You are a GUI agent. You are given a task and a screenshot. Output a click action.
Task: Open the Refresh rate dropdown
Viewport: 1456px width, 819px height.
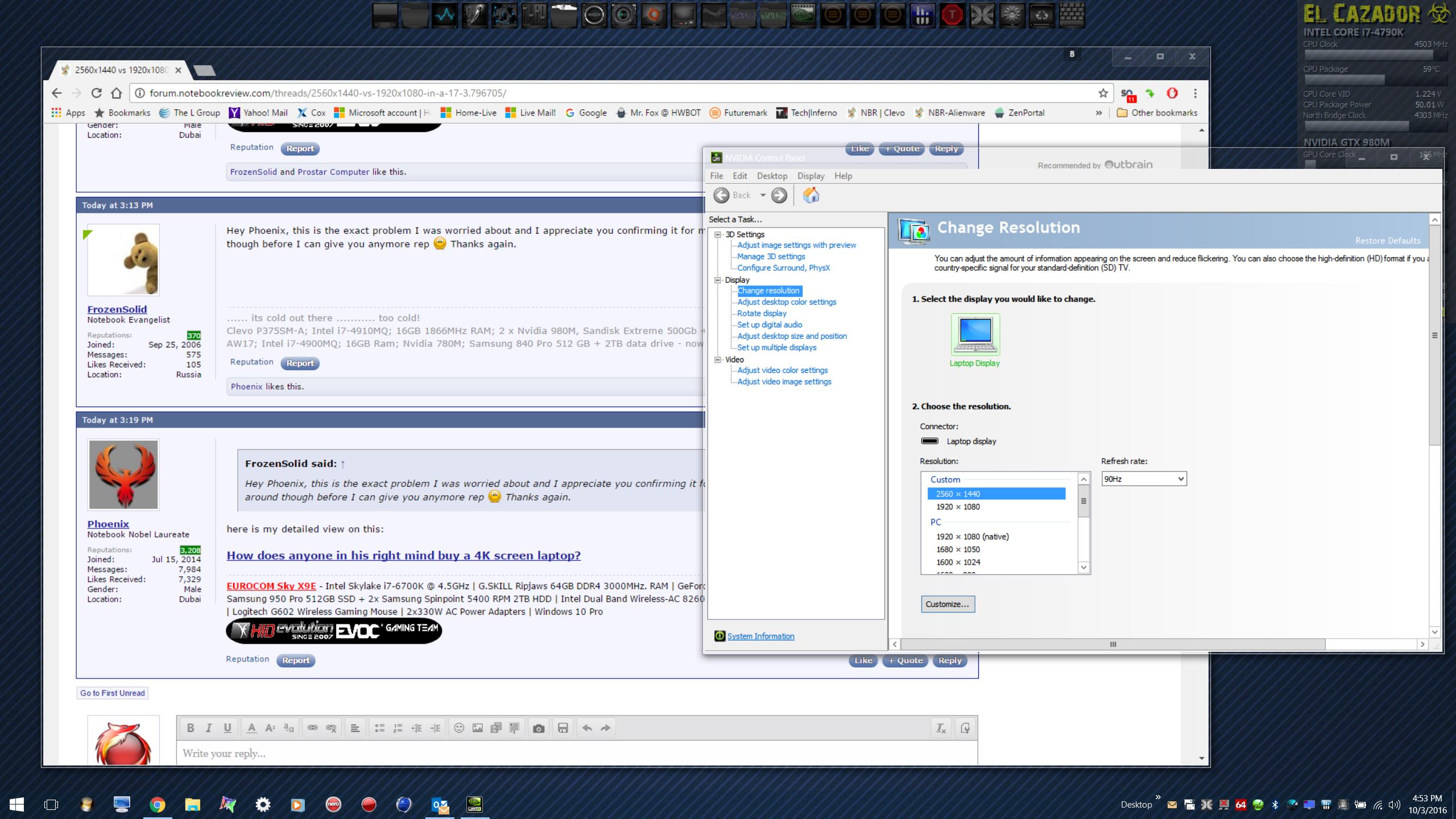pos(1143,479)
